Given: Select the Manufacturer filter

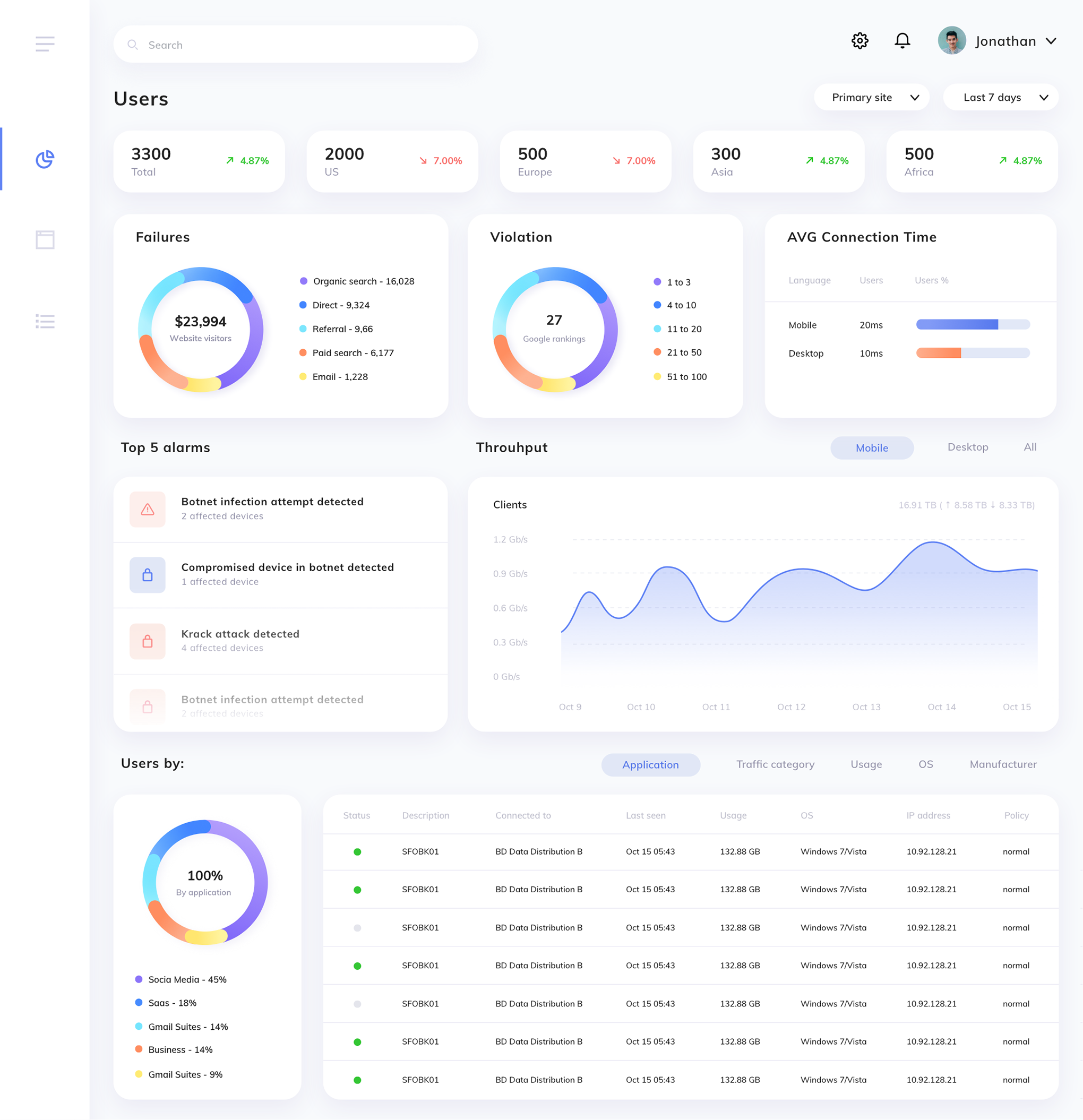Looking at the screenshot, I should click(x=1002, y=764).
